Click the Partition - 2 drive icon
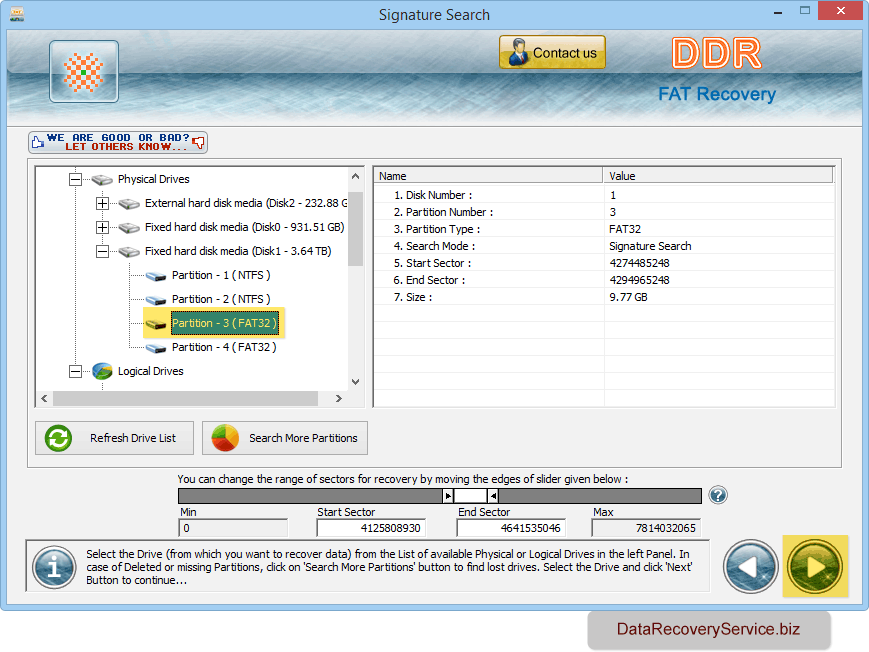869x652 pixels. 156,300
